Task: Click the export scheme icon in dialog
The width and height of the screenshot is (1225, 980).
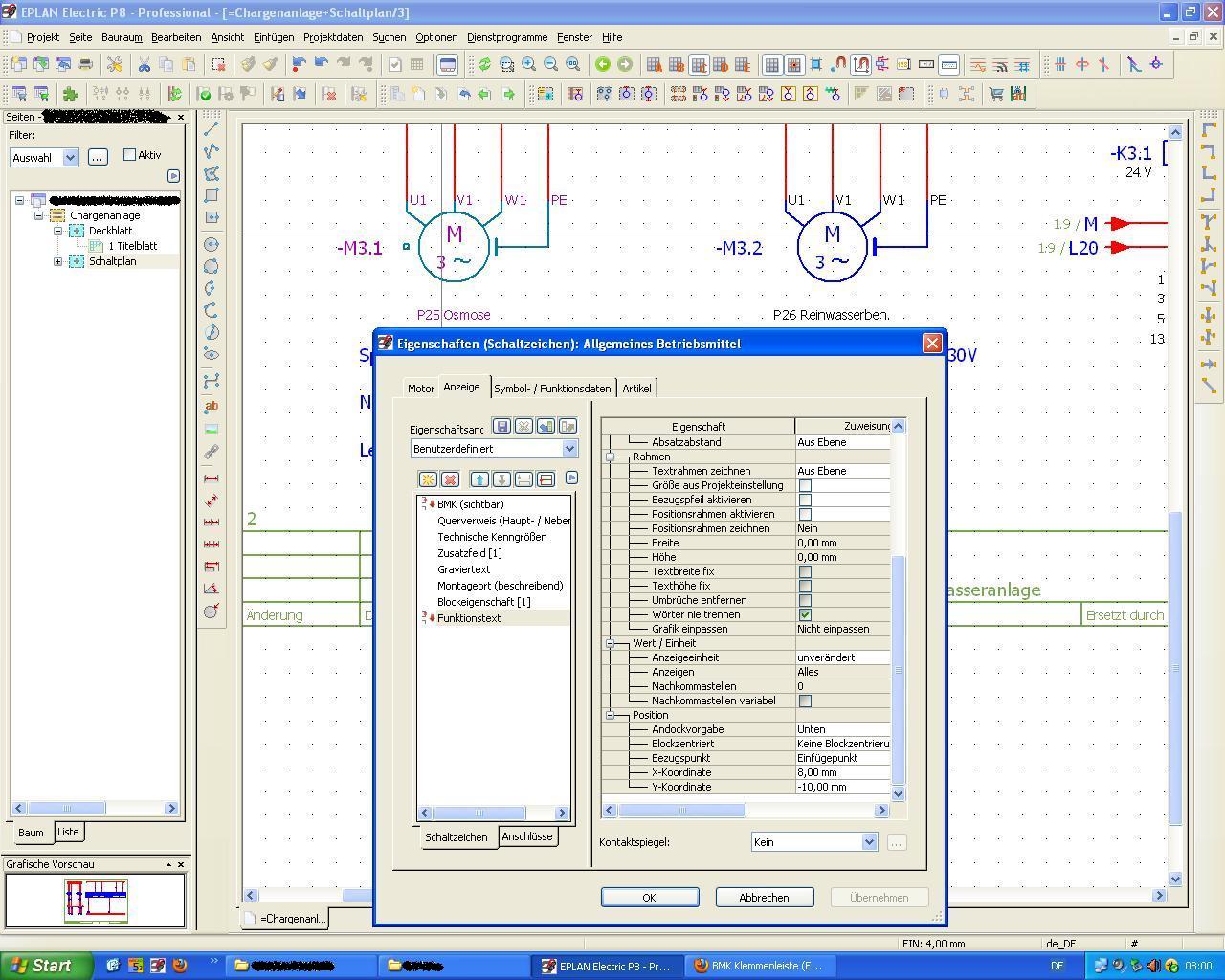Action: point(568,426)
